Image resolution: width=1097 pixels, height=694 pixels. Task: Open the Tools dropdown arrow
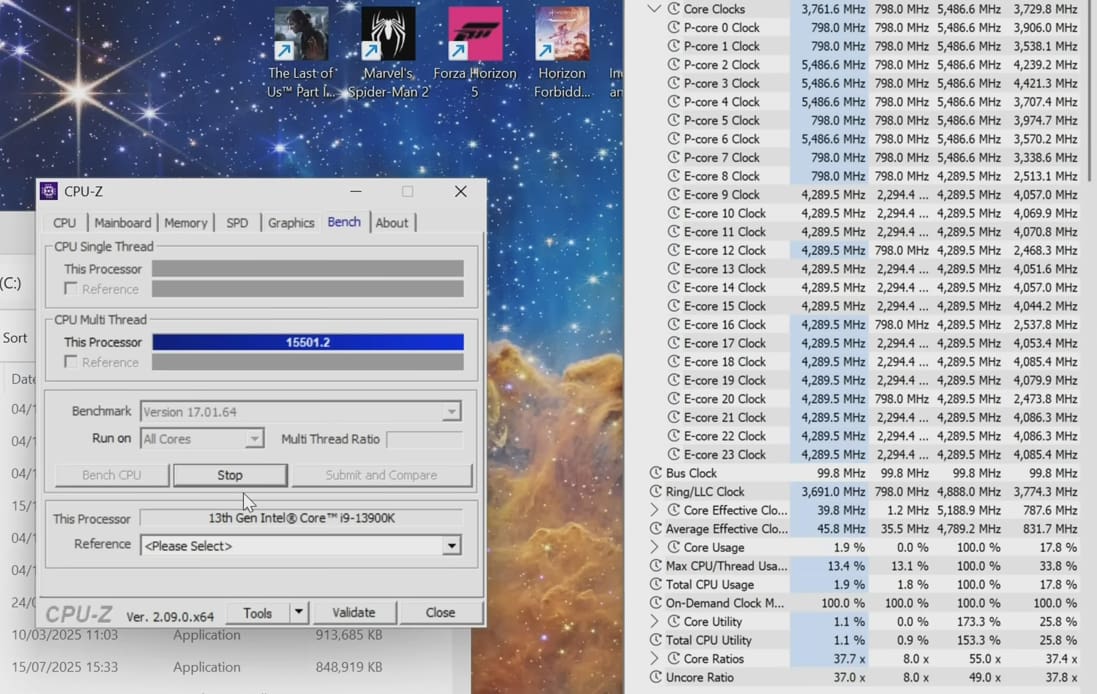(x=298, y=613)
